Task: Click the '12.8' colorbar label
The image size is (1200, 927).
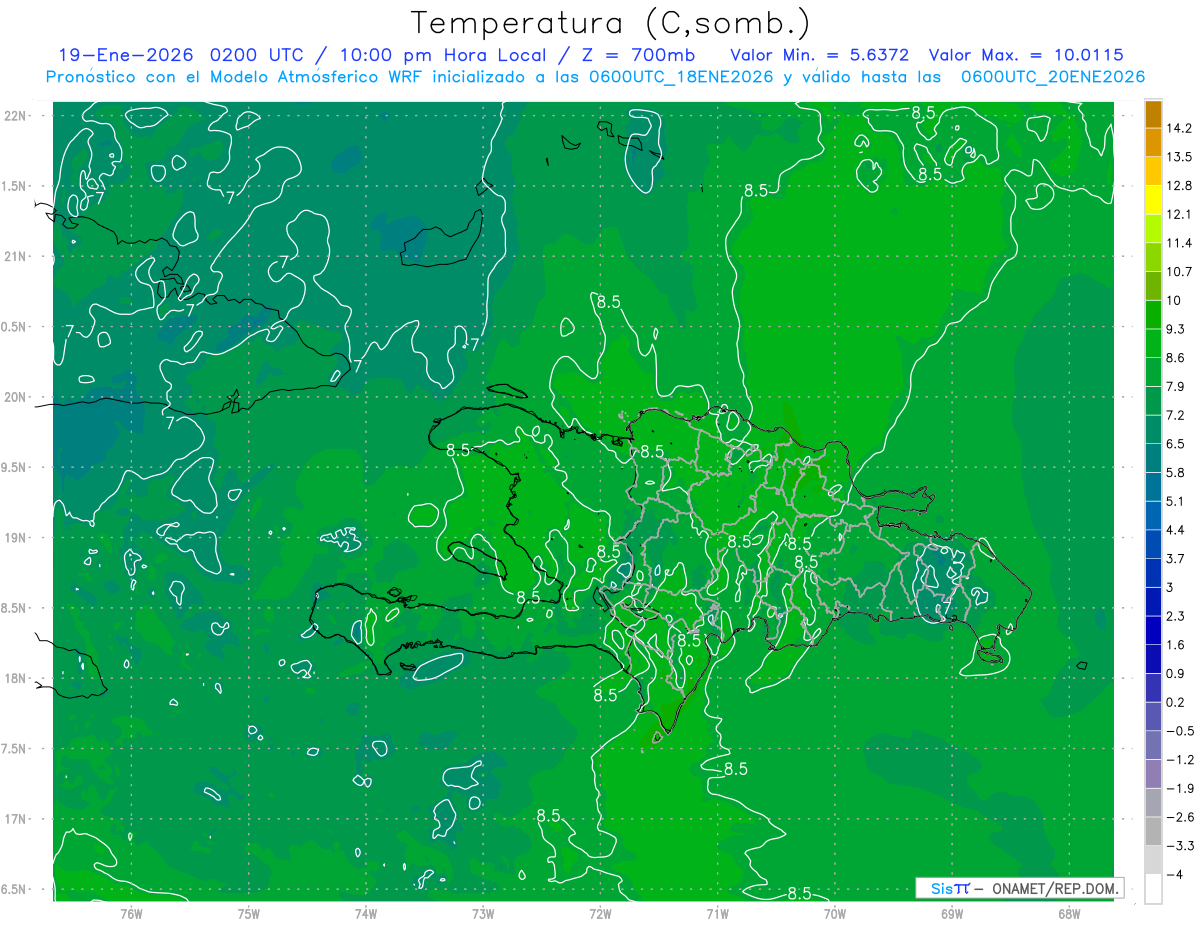Action: [x=1179, y=185]
